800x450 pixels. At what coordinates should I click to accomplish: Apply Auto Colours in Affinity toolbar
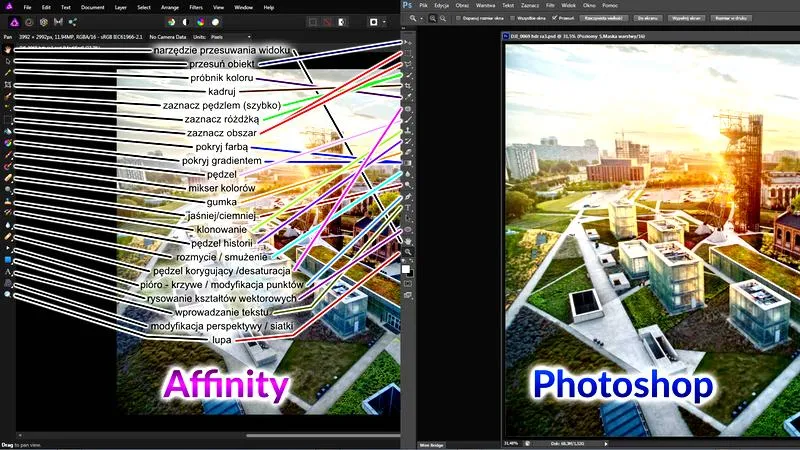[201, 22]
